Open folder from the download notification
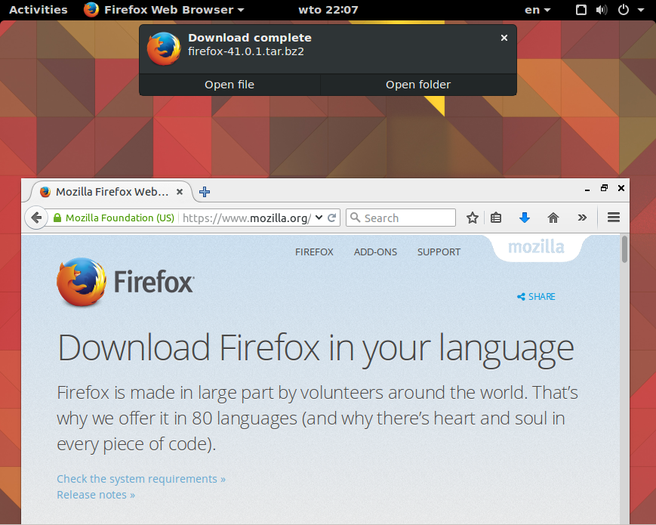Screen dimensions: 656x525 point(418,85)
